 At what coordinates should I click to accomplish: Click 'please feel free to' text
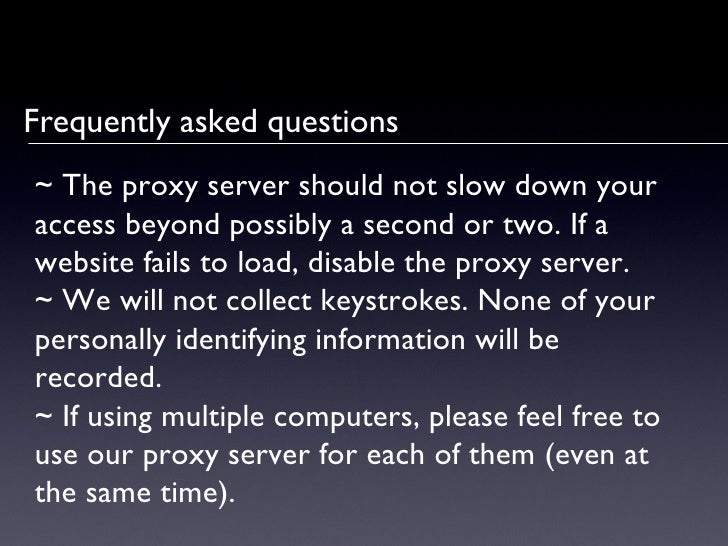pyautogui.click(x=544, y=417)
